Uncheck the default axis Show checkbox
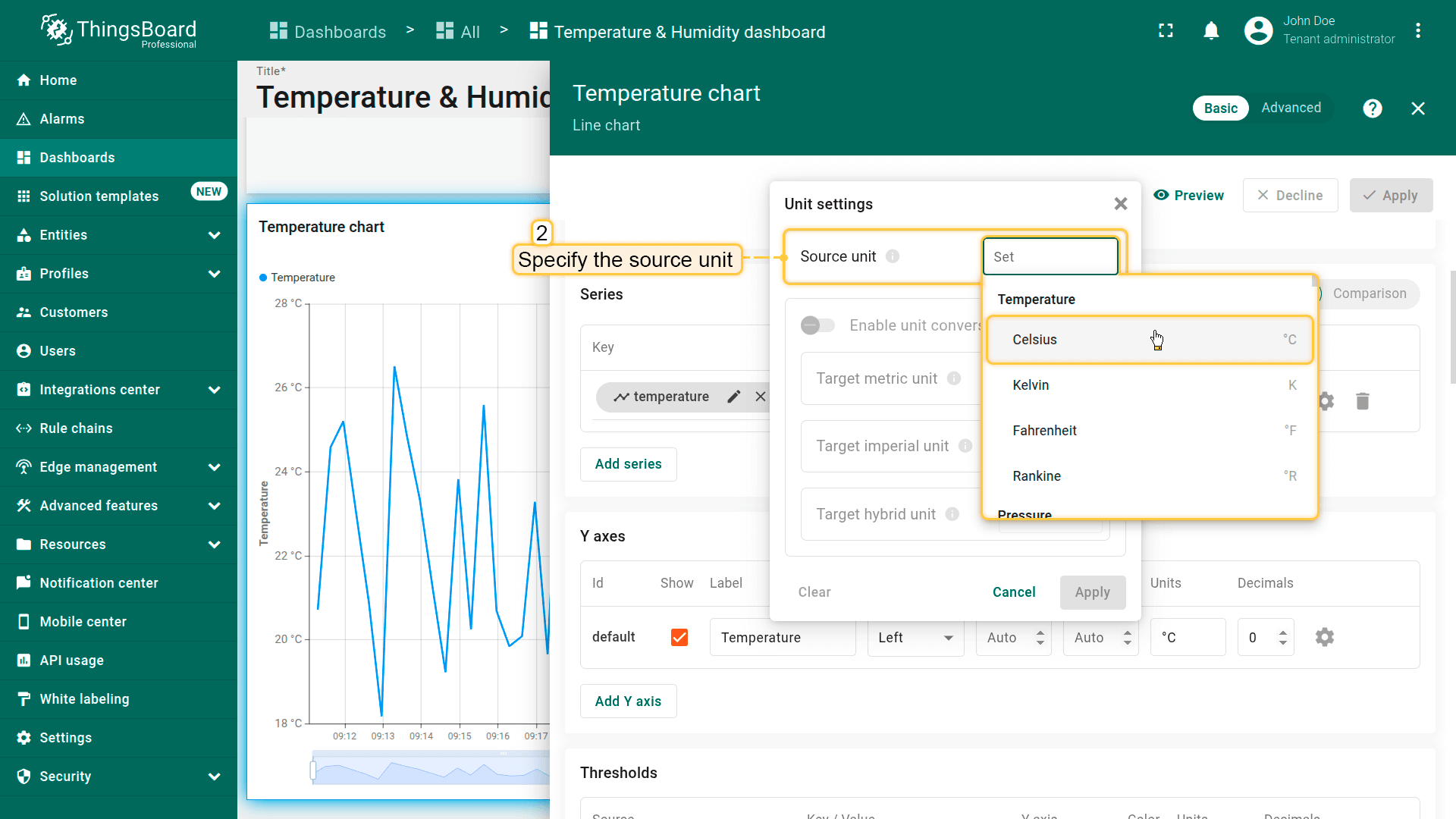This screenshot has width=1456, height=819. tap(679, 638)
